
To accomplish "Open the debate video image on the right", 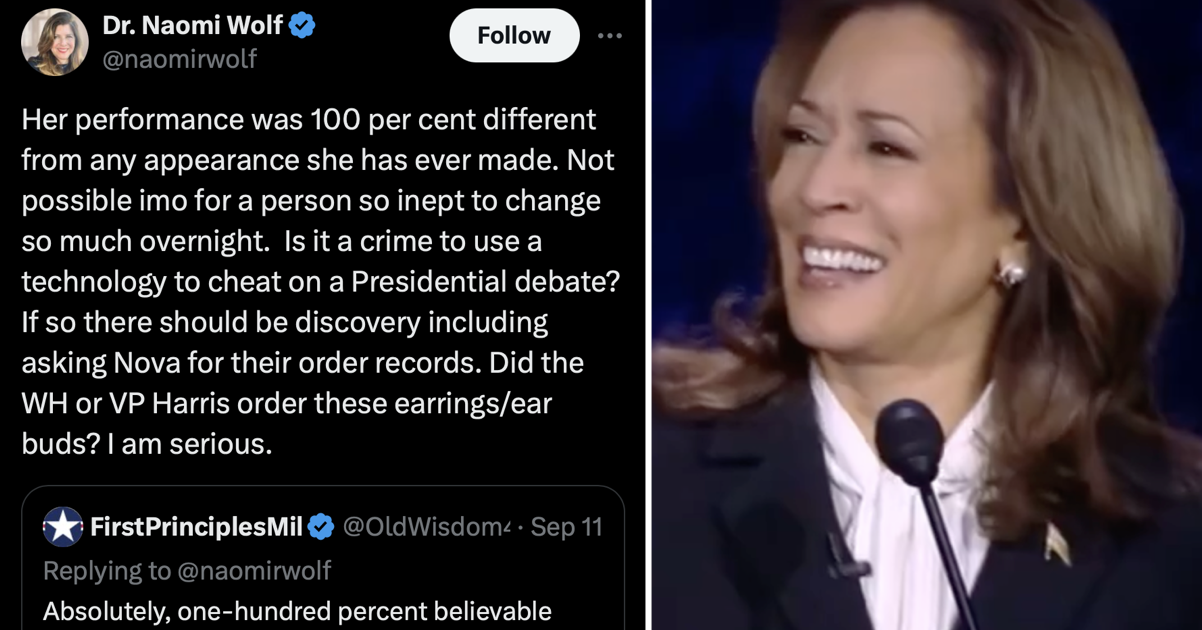I will pyautogui.click(x=927, y=315).
